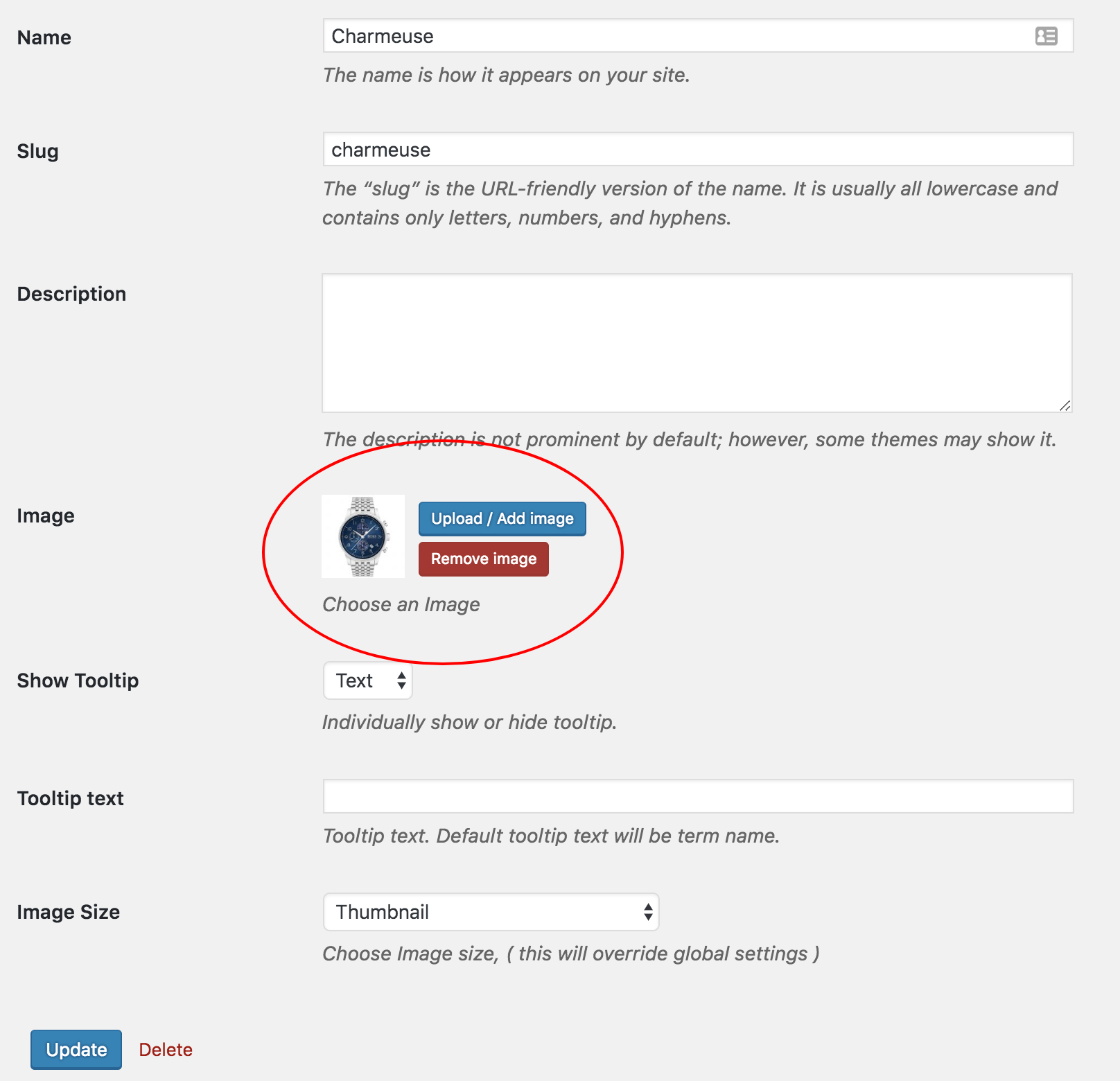Open the Image Size dropdown
Image resolution: width=1120 pixels, height=1081 pixels.
491,912
